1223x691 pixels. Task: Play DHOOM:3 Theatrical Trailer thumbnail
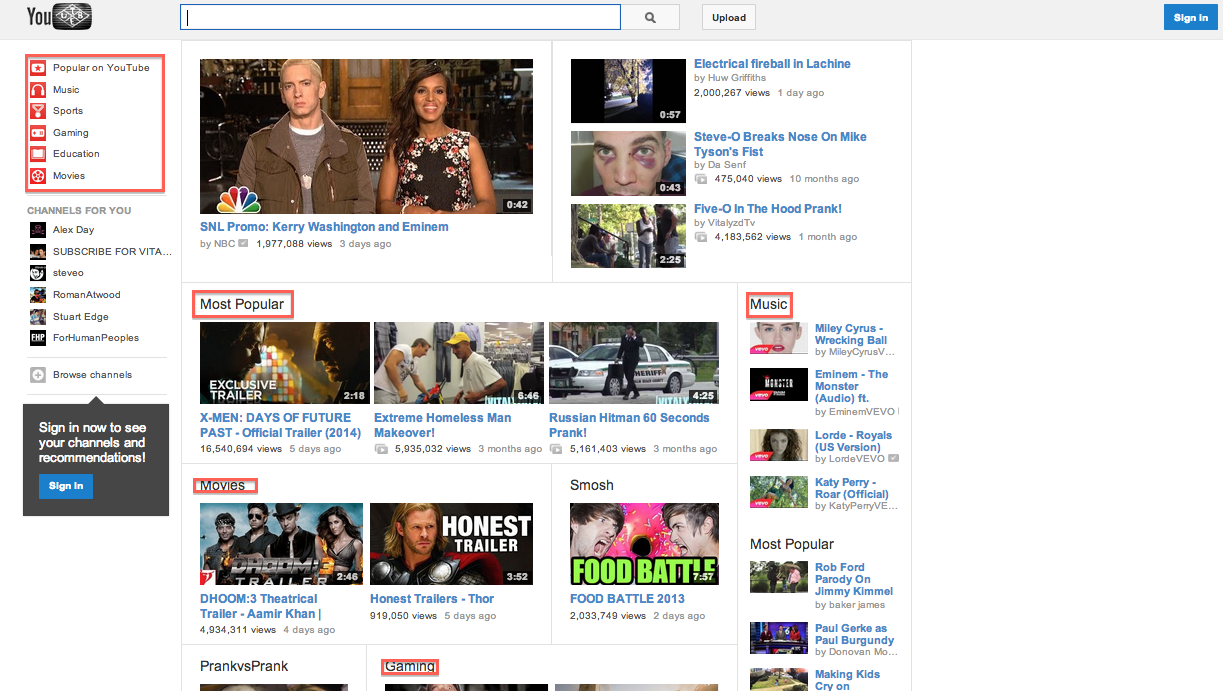[x=281, y=544]
